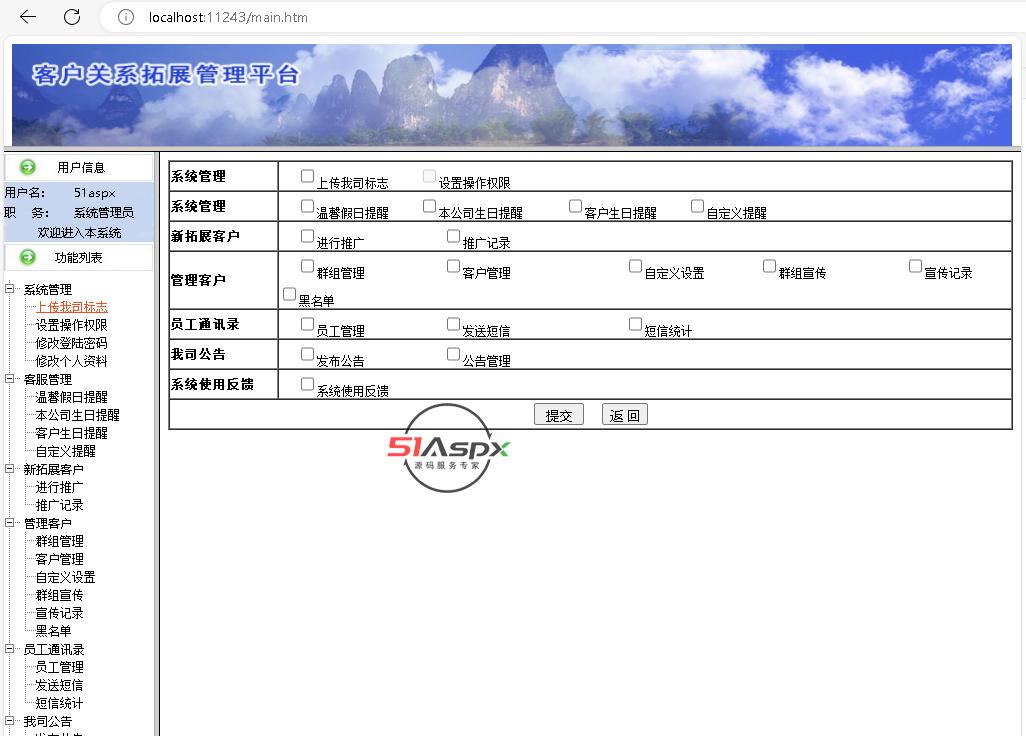Check the 自定义设置 checkbox
The width and height of the screenshot is (1026, 736).
click(x=635, y=266)
